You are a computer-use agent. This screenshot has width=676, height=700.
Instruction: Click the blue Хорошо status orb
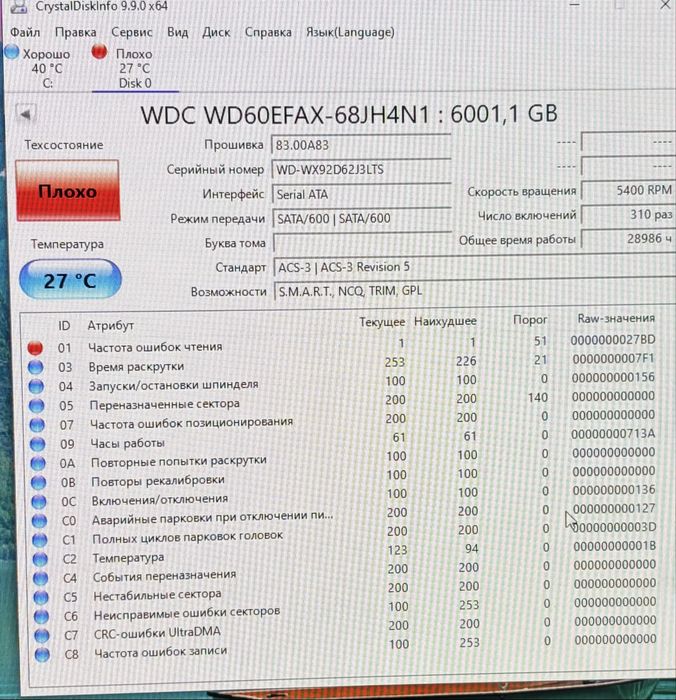pos(12,52)
